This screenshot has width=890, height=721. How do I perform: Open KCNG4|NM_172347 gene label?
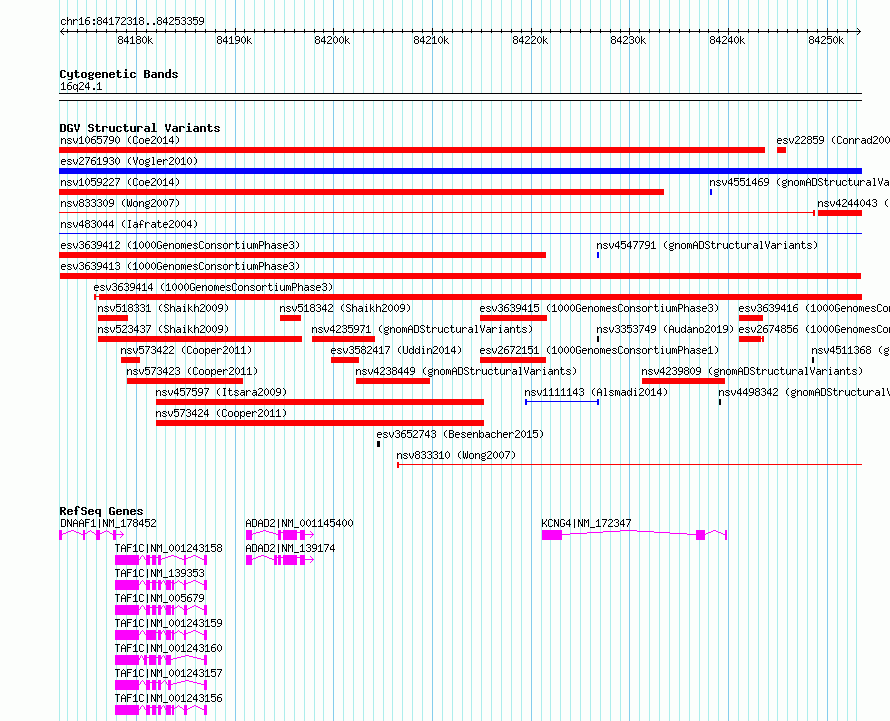[586, 523]
